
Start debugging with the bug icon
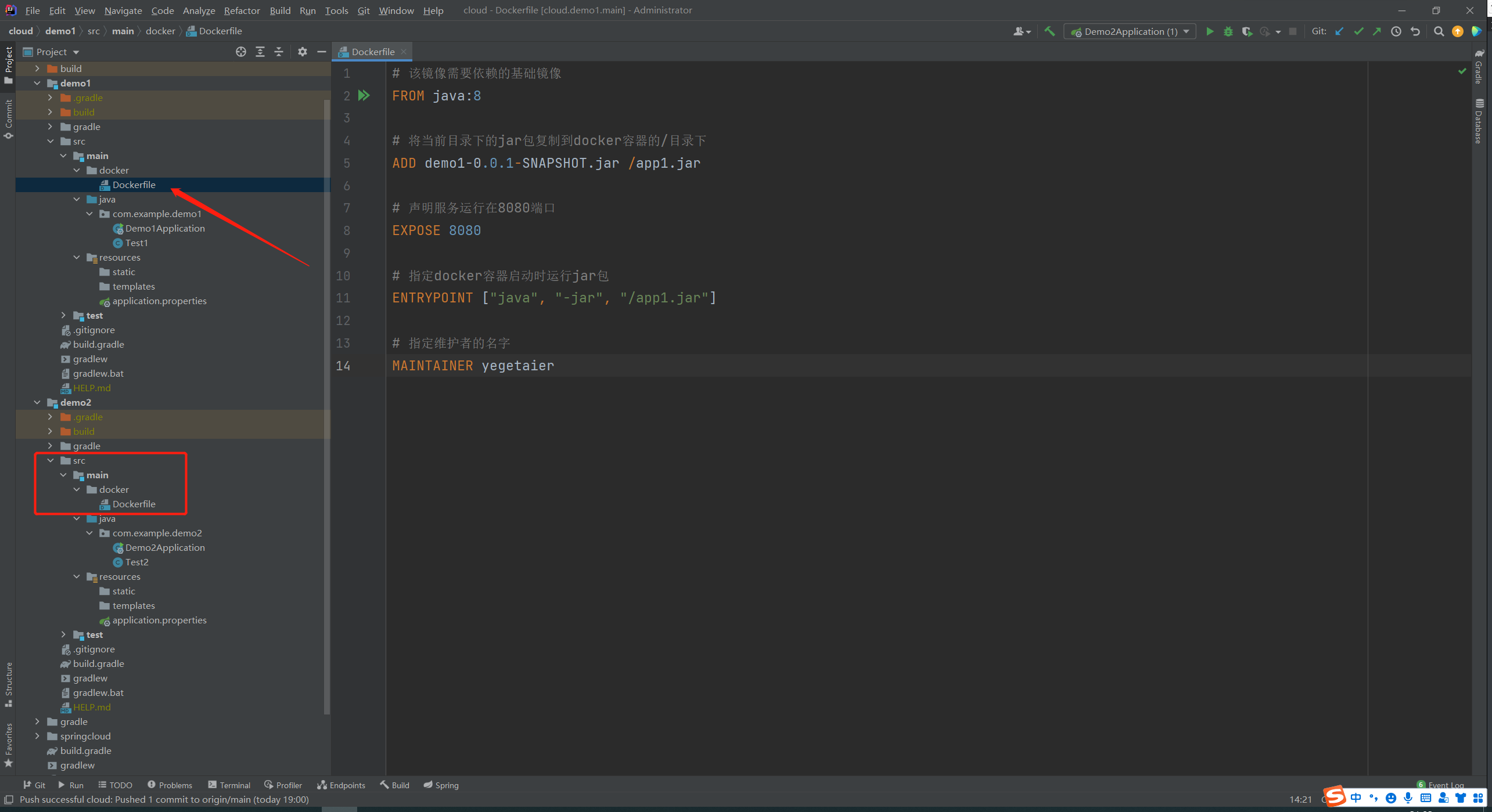[1228, 31]
